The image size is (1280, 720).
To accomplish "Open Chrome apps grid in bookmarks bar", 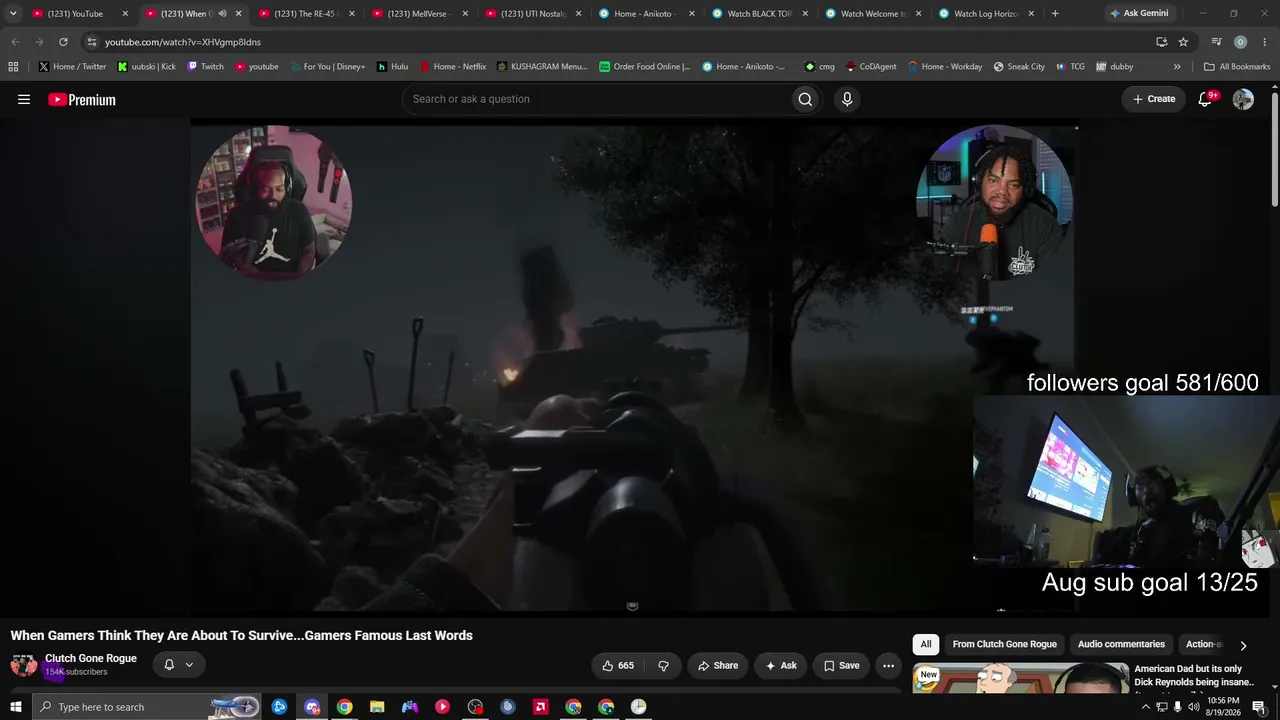I will click(x=13, y=67).
